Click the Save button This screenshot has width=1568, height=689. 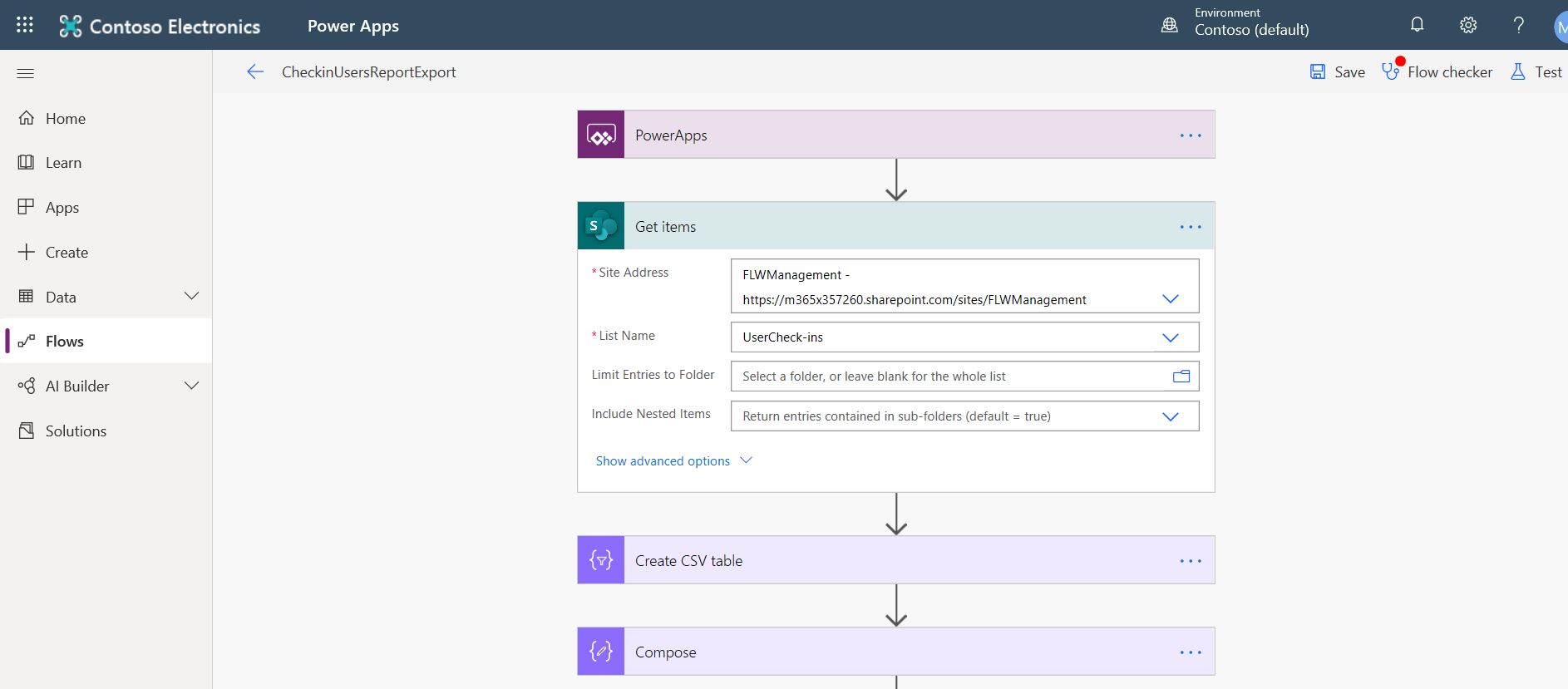[1338, 72]
